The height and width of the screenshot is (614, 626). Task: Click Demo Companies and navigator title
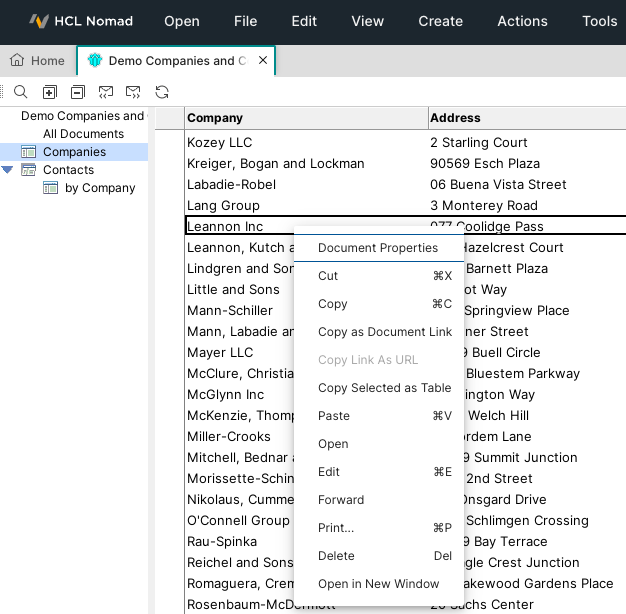coord(84,116)
